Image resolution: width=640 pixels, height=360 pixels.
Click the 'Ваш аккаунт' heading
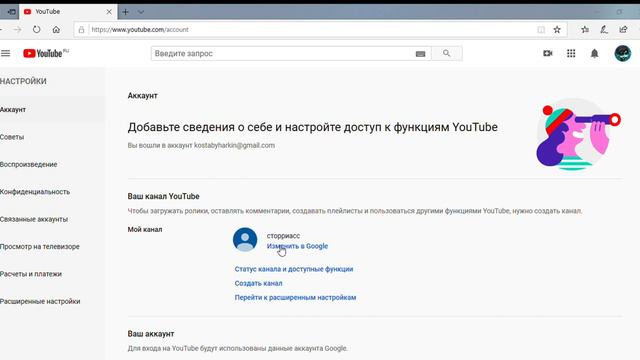151,334
